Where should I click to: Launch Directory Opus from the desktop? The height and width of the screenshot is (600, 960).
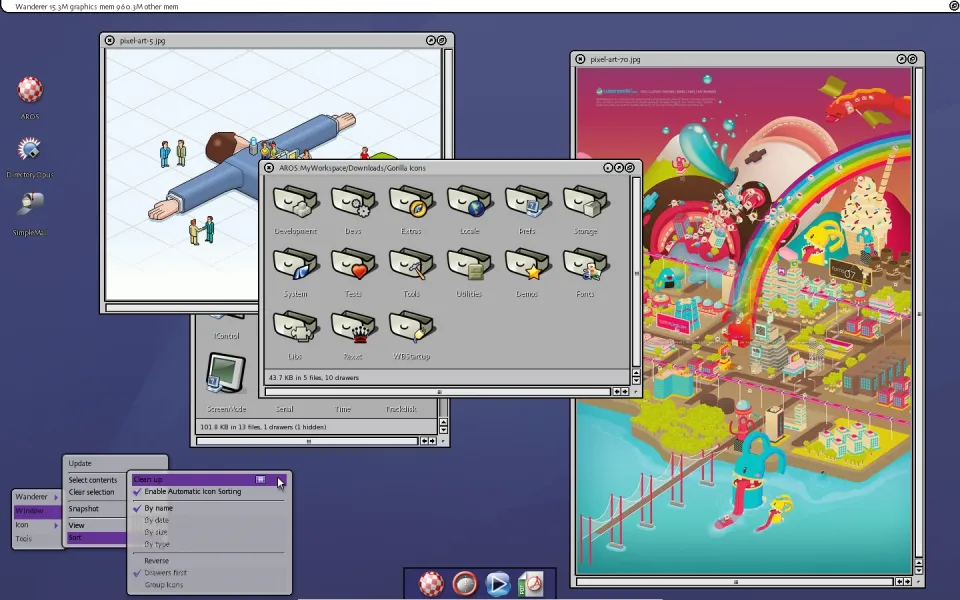[30, 150]
